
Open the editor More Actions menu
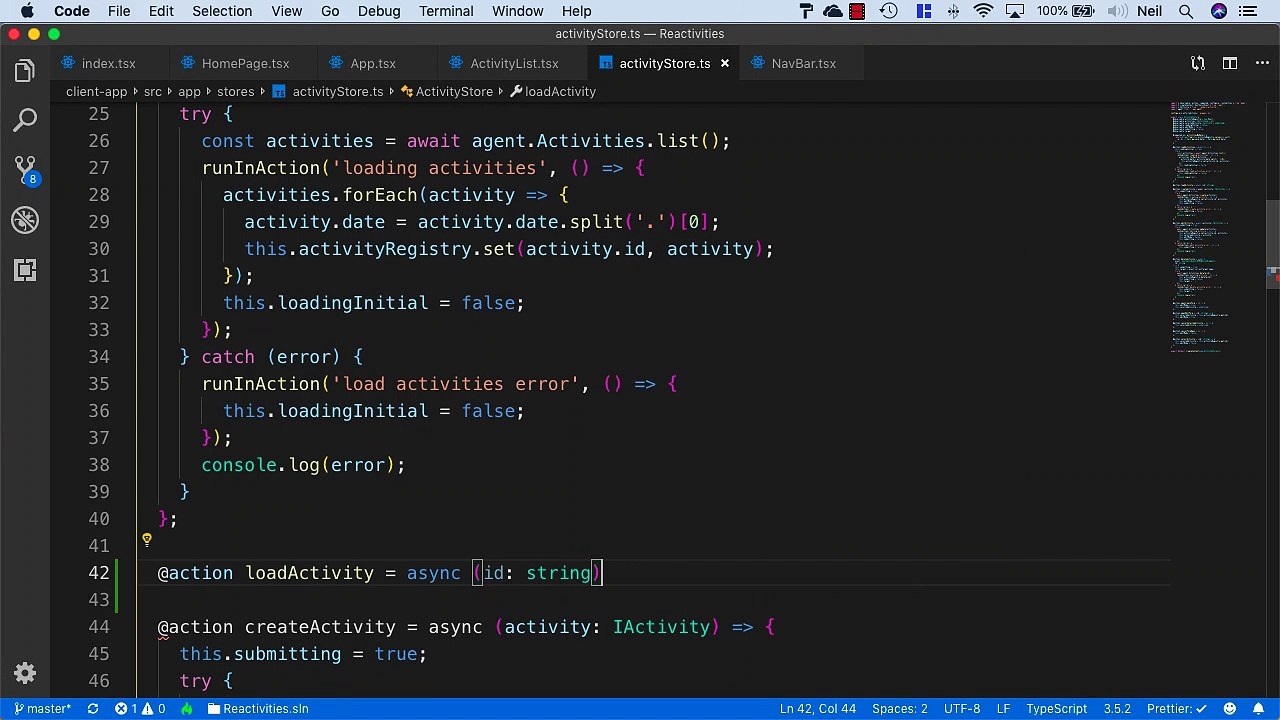tap(1260, 63)
